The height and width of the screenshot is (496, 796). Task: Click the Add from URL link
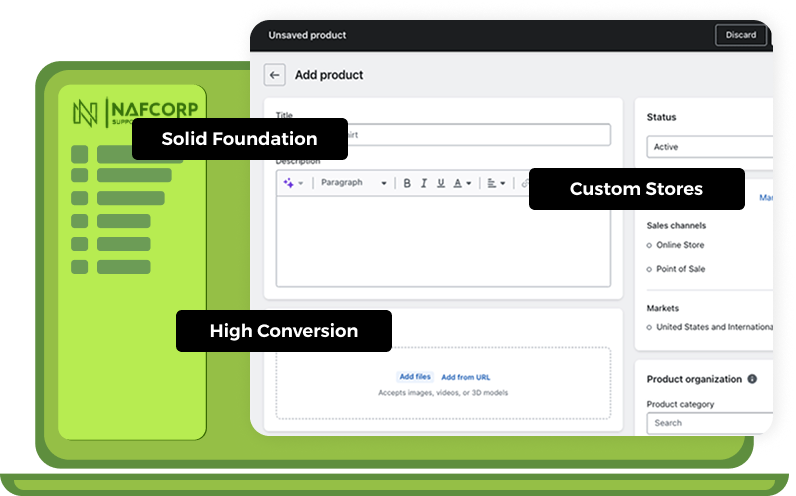(x=466, y=377)
